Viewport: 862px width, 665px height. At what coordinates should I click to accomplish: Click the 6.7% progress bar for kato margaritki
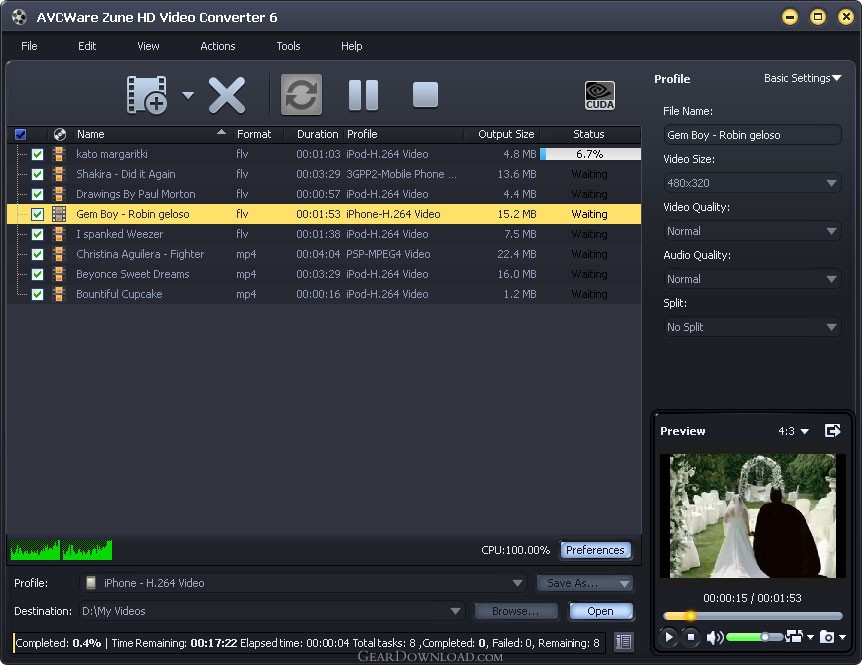590,154
